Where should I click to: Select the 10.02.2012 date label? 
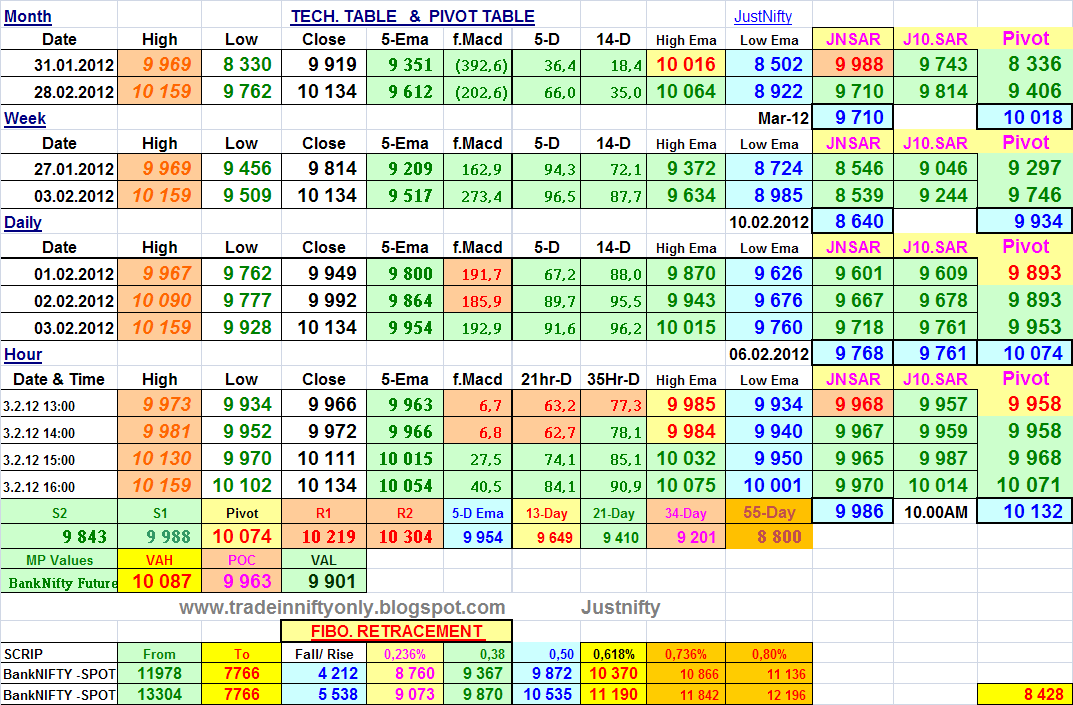[768, 222]
